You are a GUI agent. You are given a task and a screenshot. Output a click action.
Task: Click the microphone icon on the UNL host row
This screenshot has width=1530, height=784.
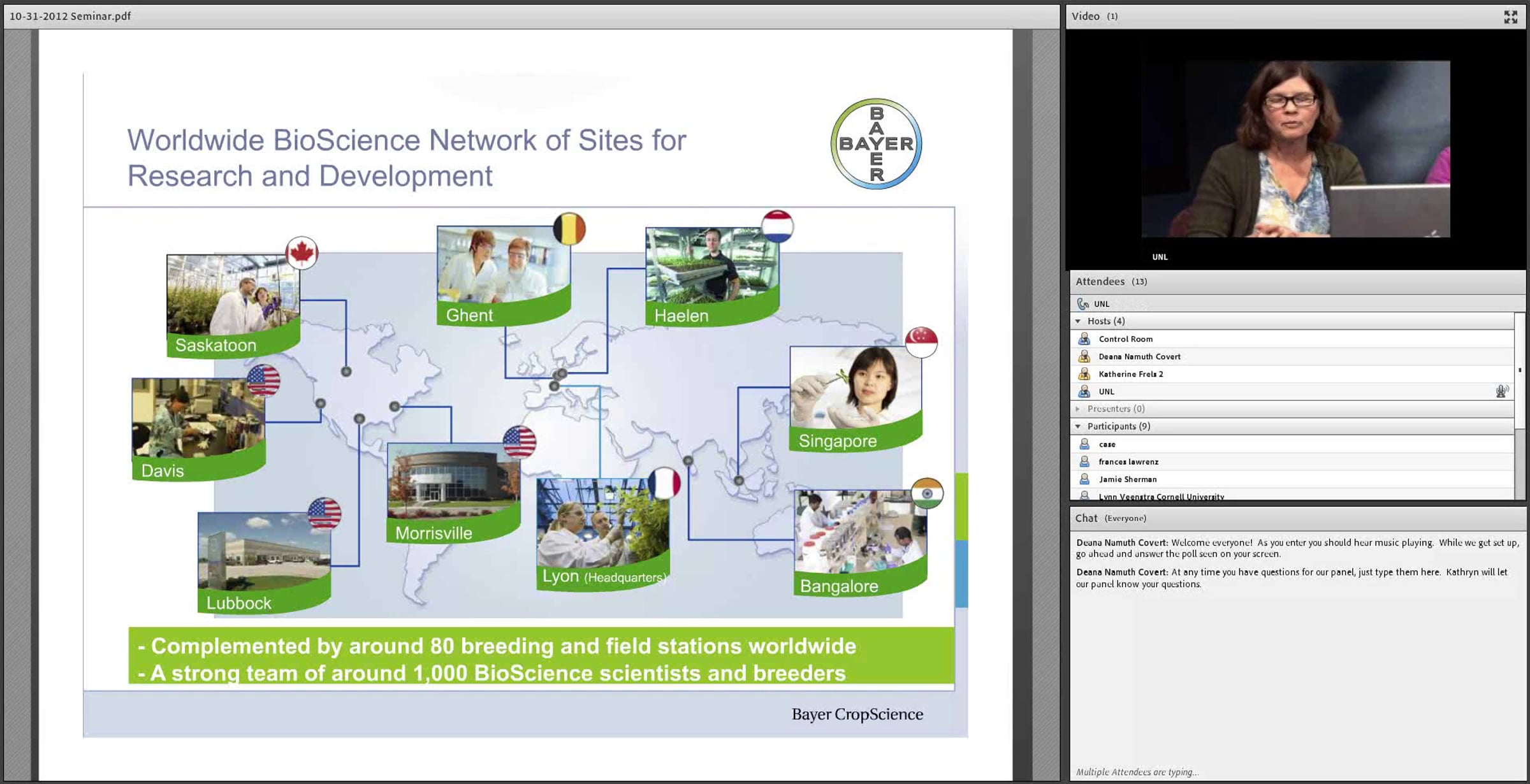click(1501, 391)
